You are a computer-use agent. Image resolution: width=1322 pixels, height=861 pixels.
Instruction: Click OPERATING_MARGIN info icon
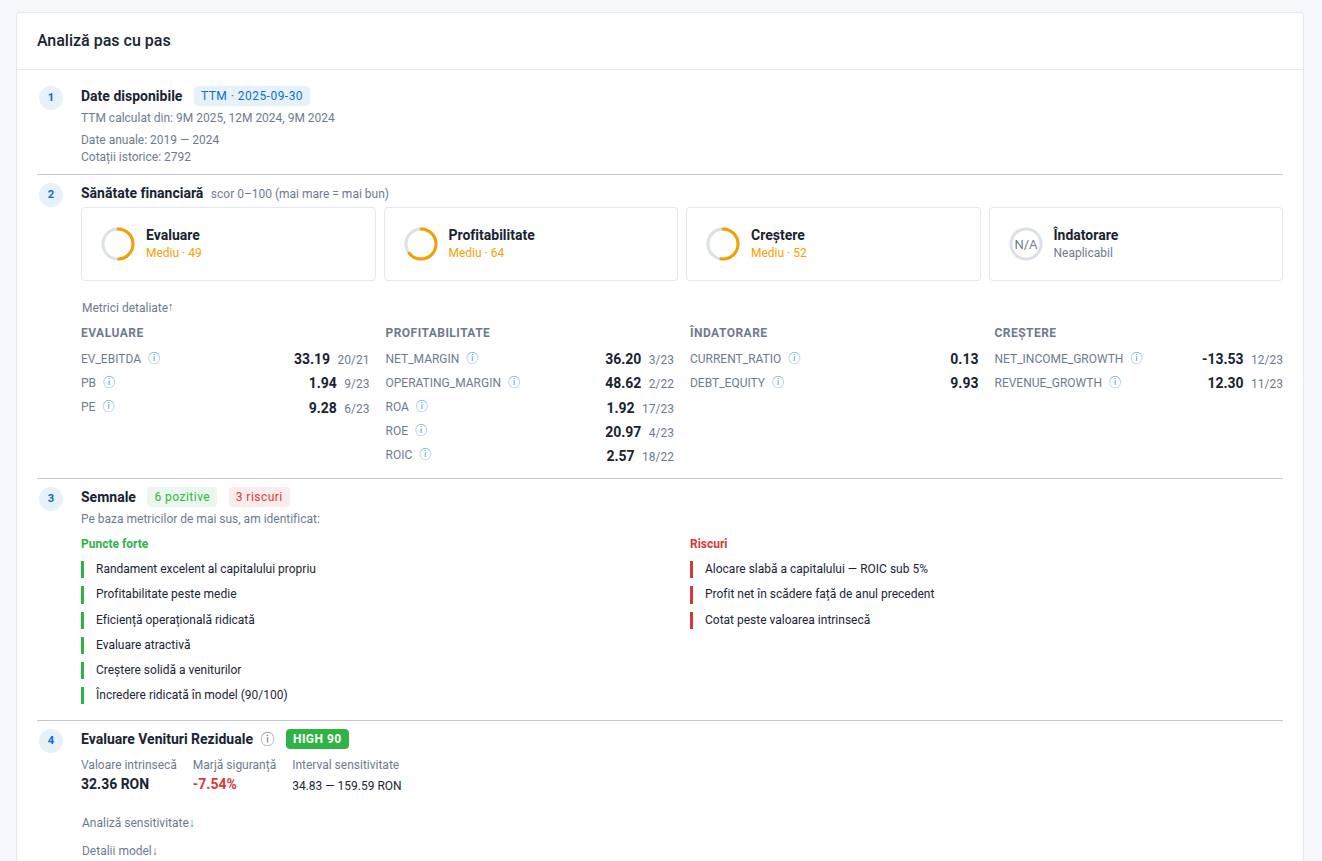514,382
